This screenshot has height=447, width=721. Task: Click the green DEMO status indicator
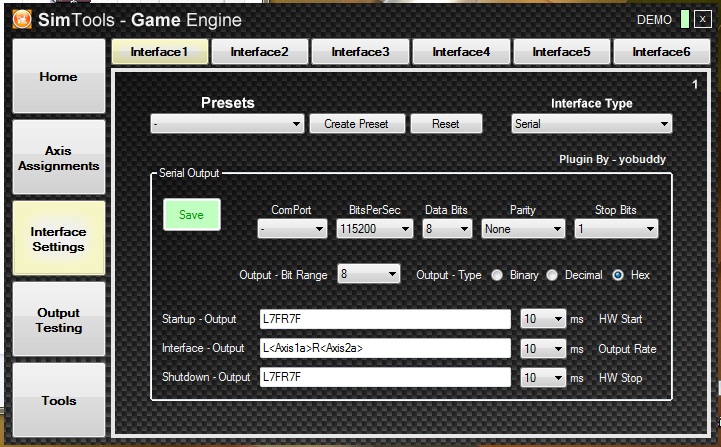tap(685, 19)
